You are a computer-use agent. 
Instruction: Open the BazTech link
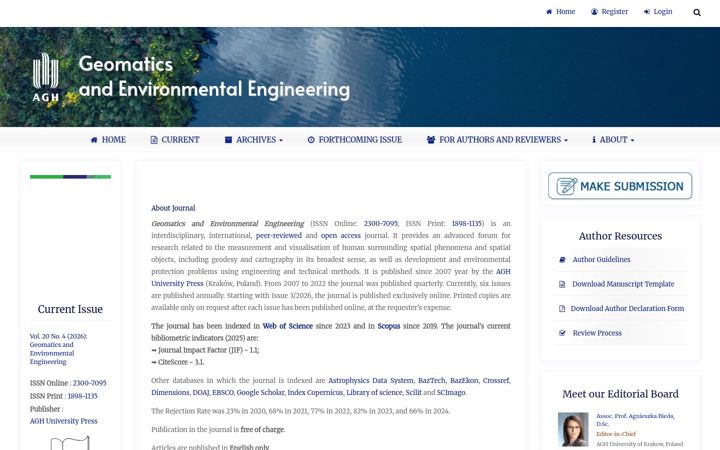pyautogui.click(x=432, y=381)
